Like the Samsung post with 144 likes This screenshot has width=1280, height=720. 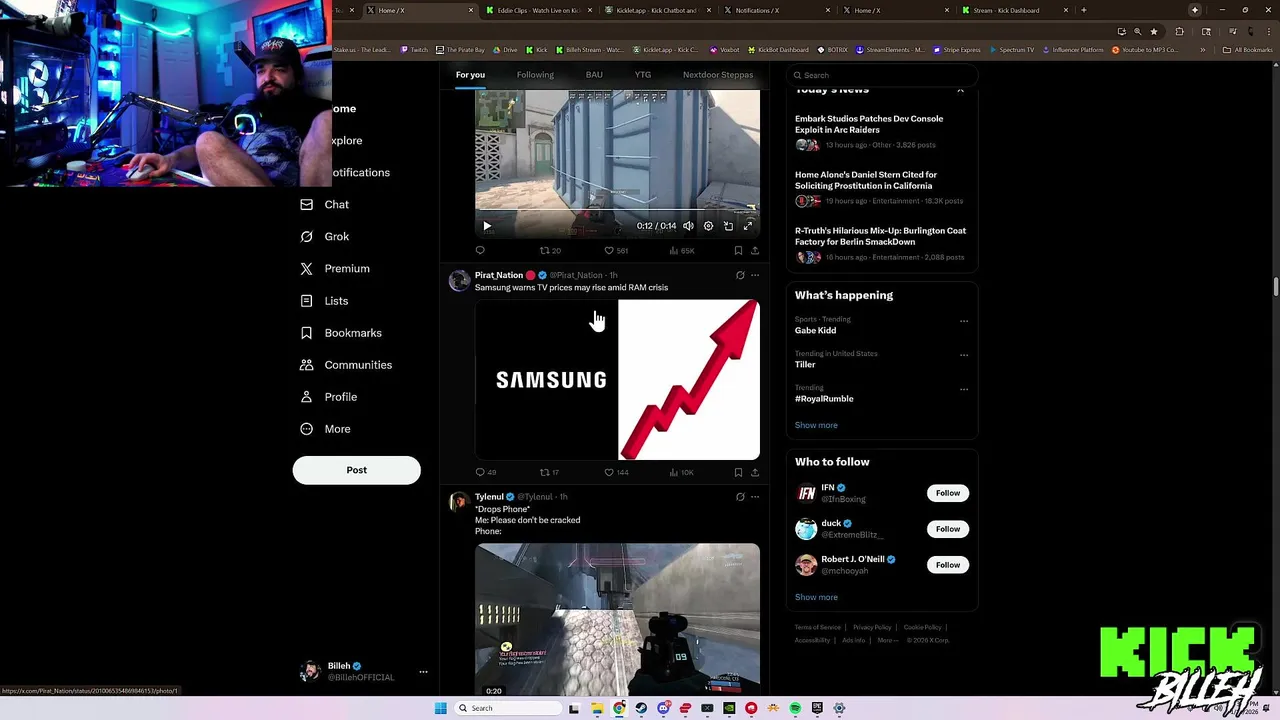click(616, 472)
